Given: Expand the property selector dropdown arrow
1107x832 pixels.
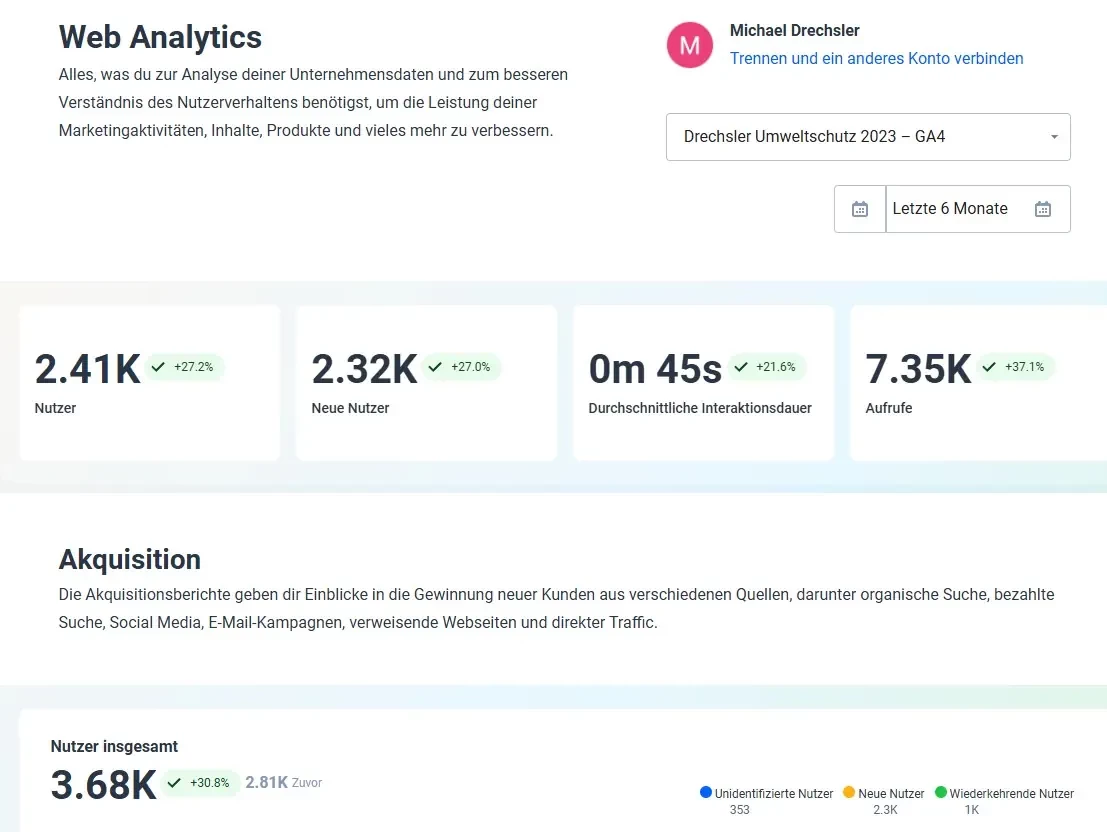Looking at the screenshot, I should (1054, 137).
